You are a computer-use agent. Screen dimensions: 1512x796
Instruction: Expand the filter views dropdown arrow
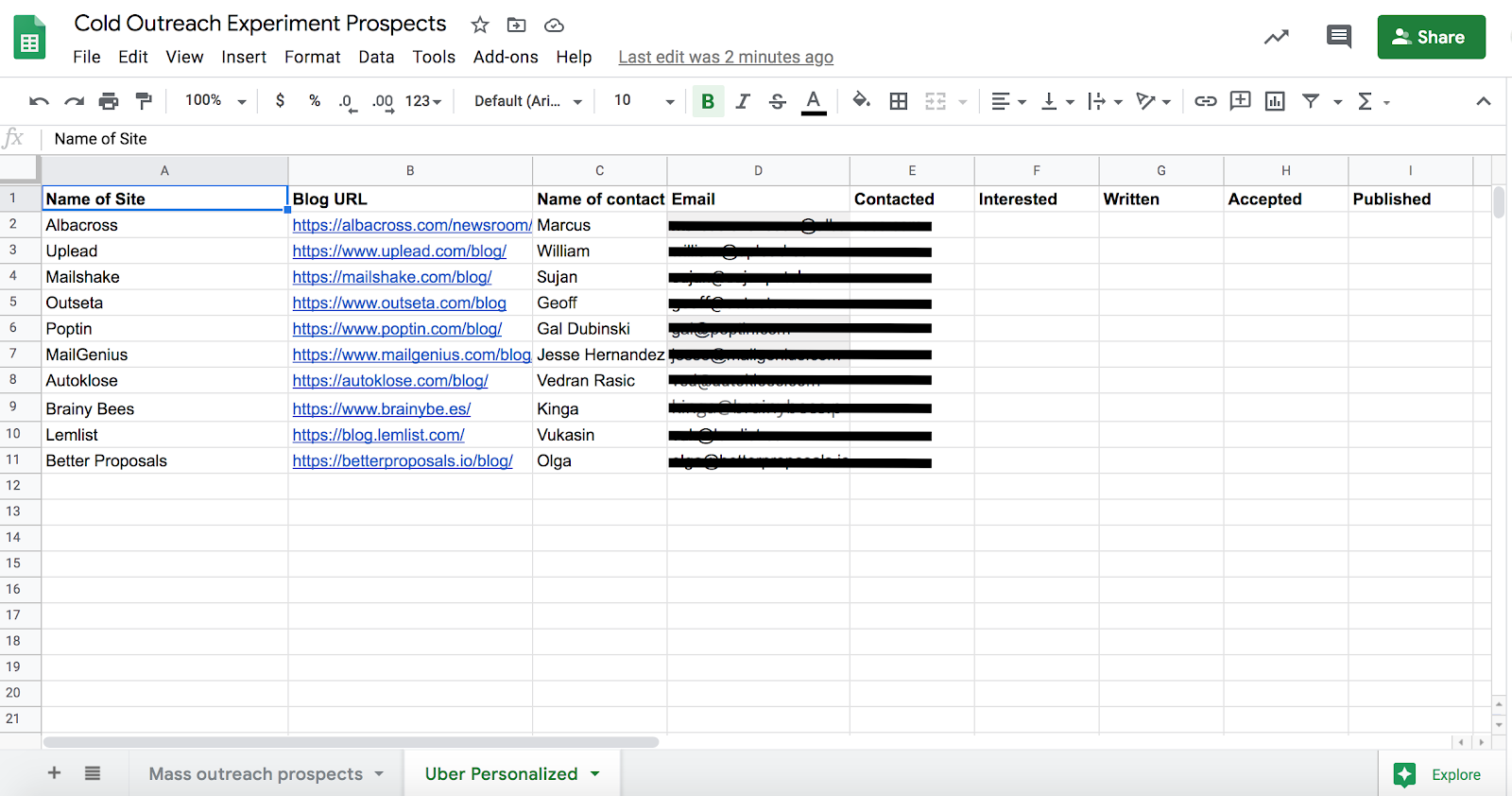[1338, 102]
